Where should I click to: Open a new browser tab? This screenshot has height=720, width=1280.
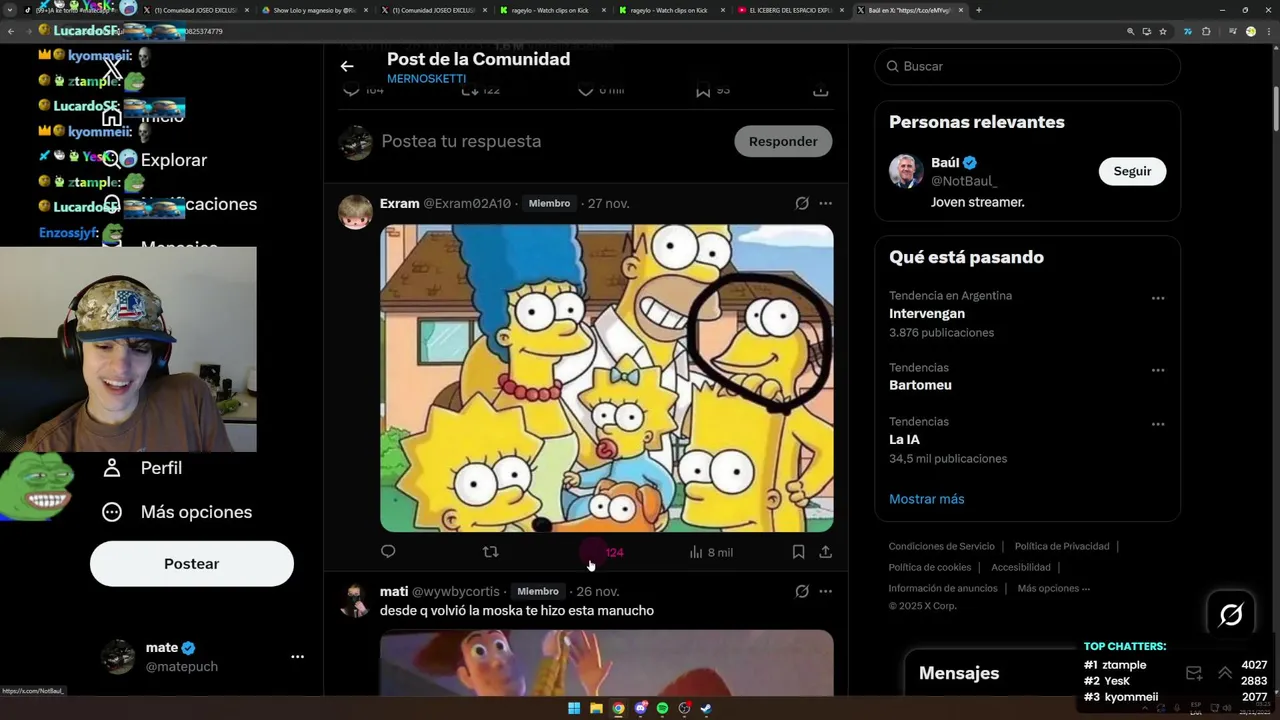click(978, 10)
